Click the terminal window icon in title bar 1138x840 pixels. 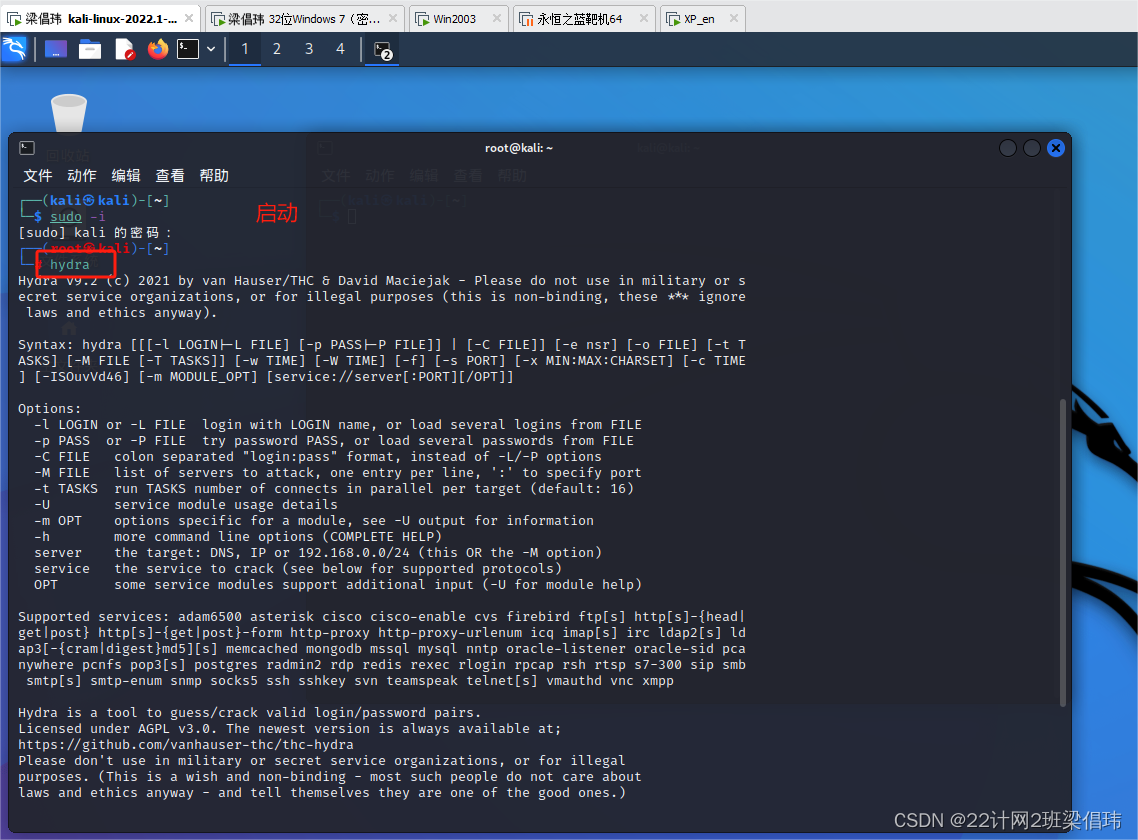pyautogui.click(x=27, y=148)
